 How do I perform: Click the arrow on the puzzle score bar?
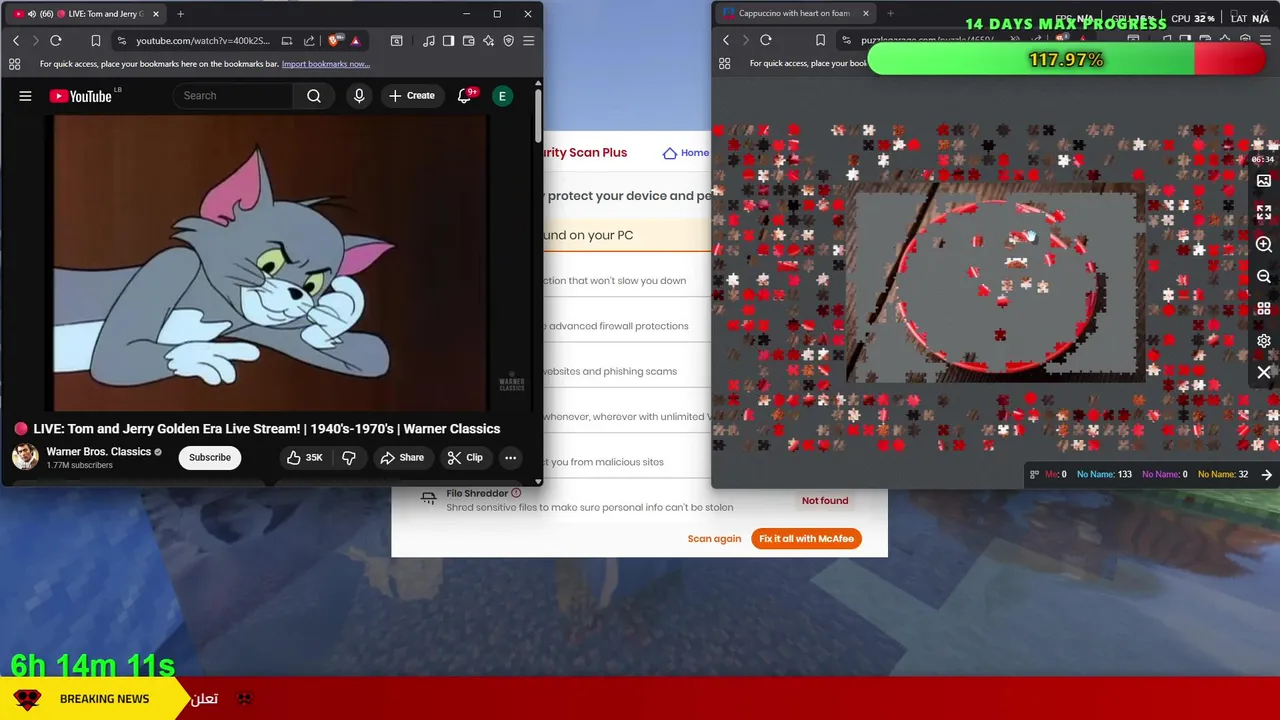(x=1267, y=475)
